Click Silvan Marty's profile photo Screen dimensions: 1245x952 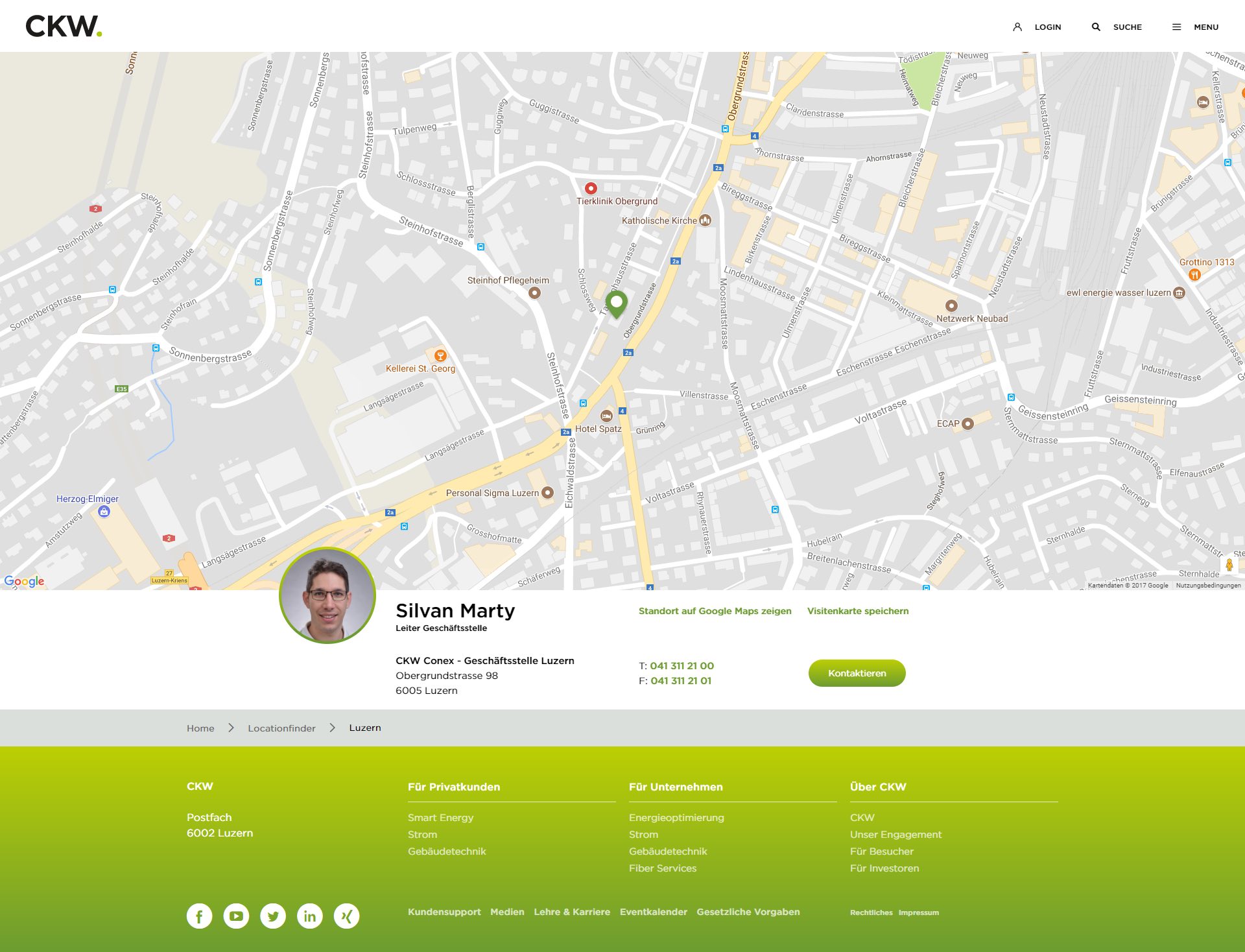[327, 595]
